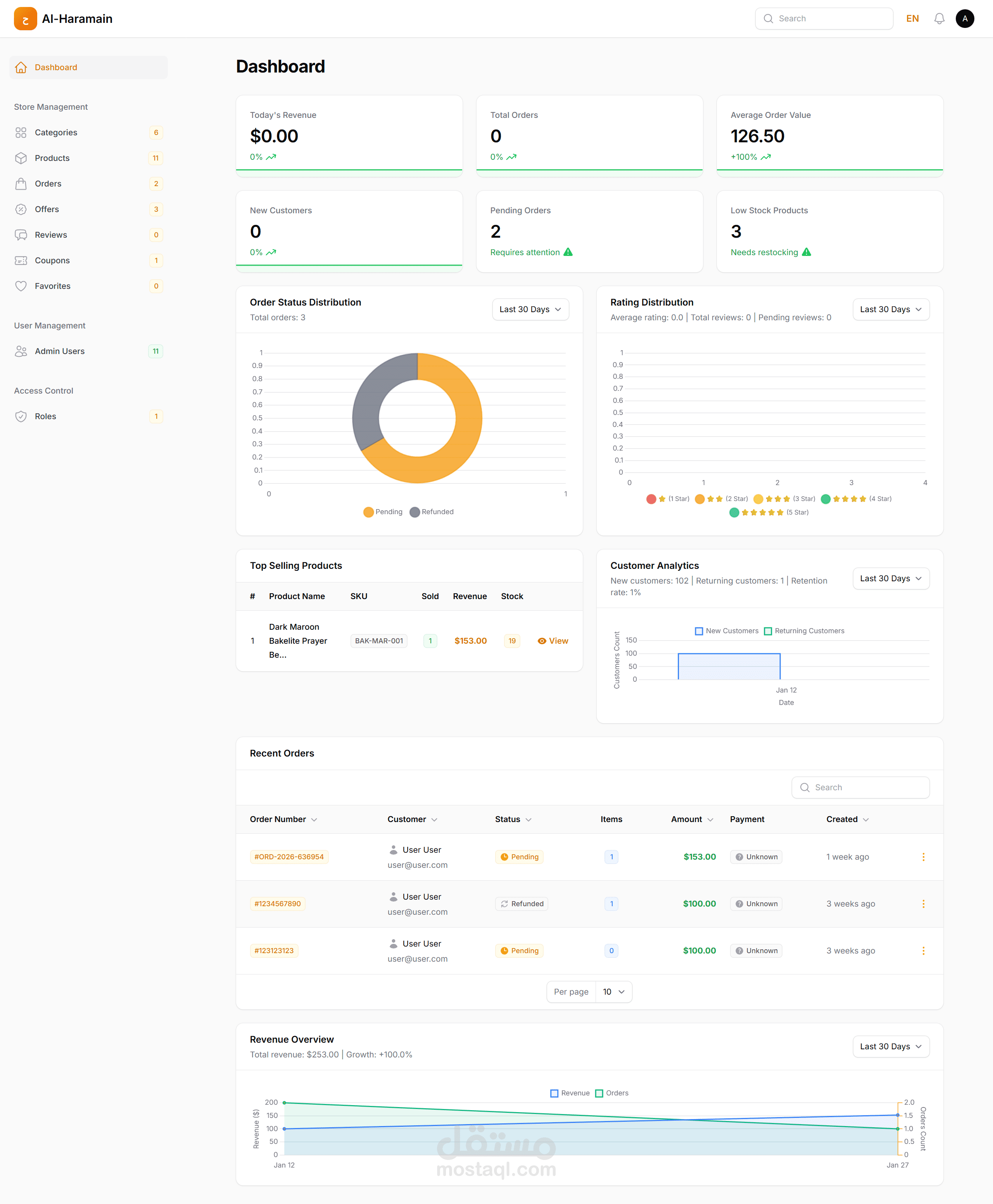Click the 5 Star green legend swatch

pyautogui.click(x=734, y=513)
